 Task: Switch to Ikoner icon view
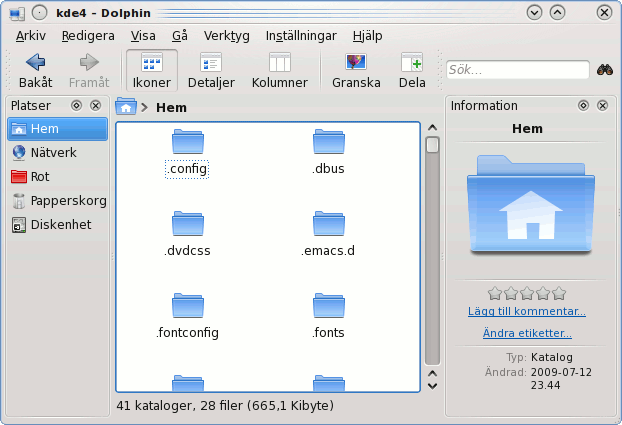click(x=152, y=70)
